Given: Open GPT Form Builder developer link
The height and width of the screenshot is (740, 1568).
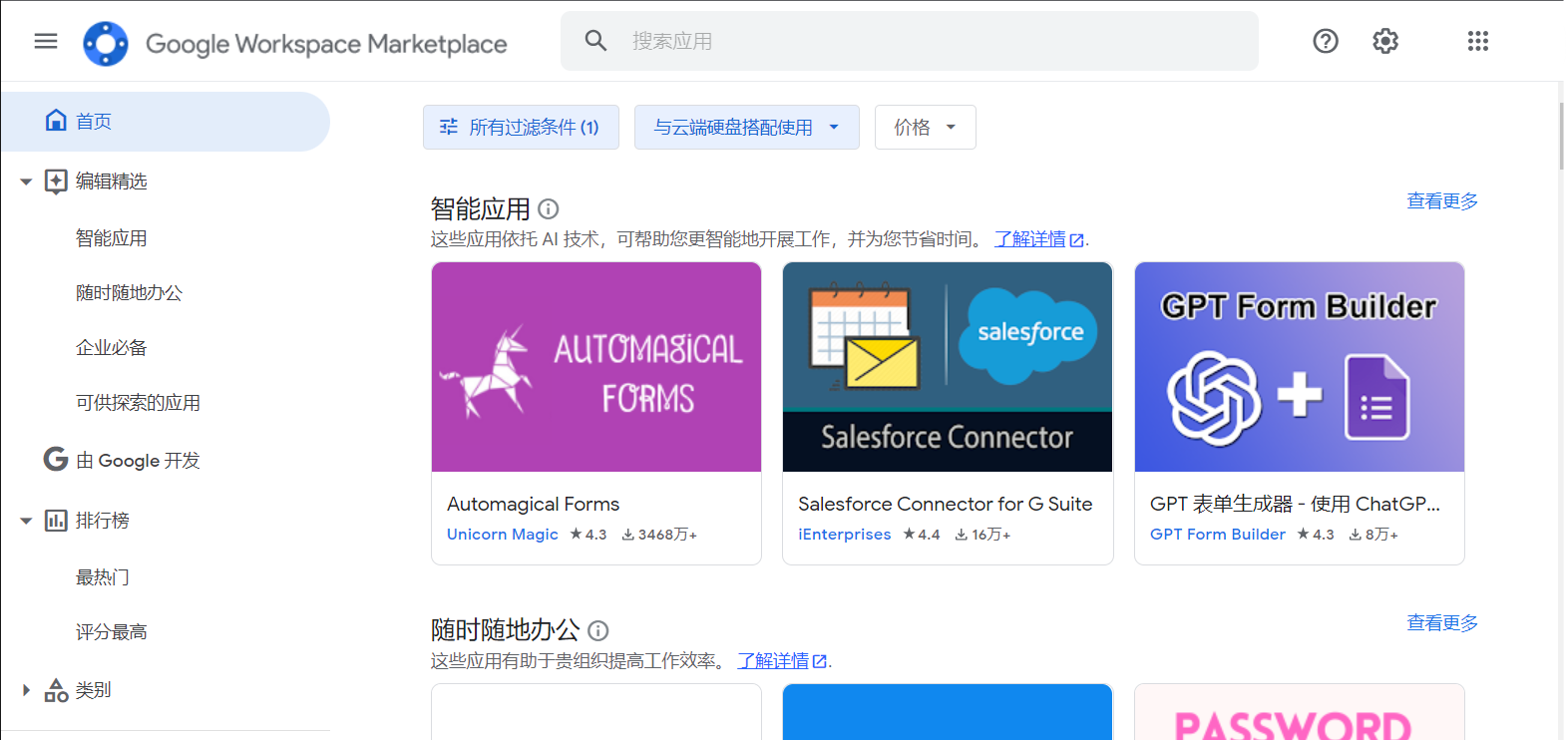Looking at the screenshot, I should pyautogui.click(x=1218, y=535).
